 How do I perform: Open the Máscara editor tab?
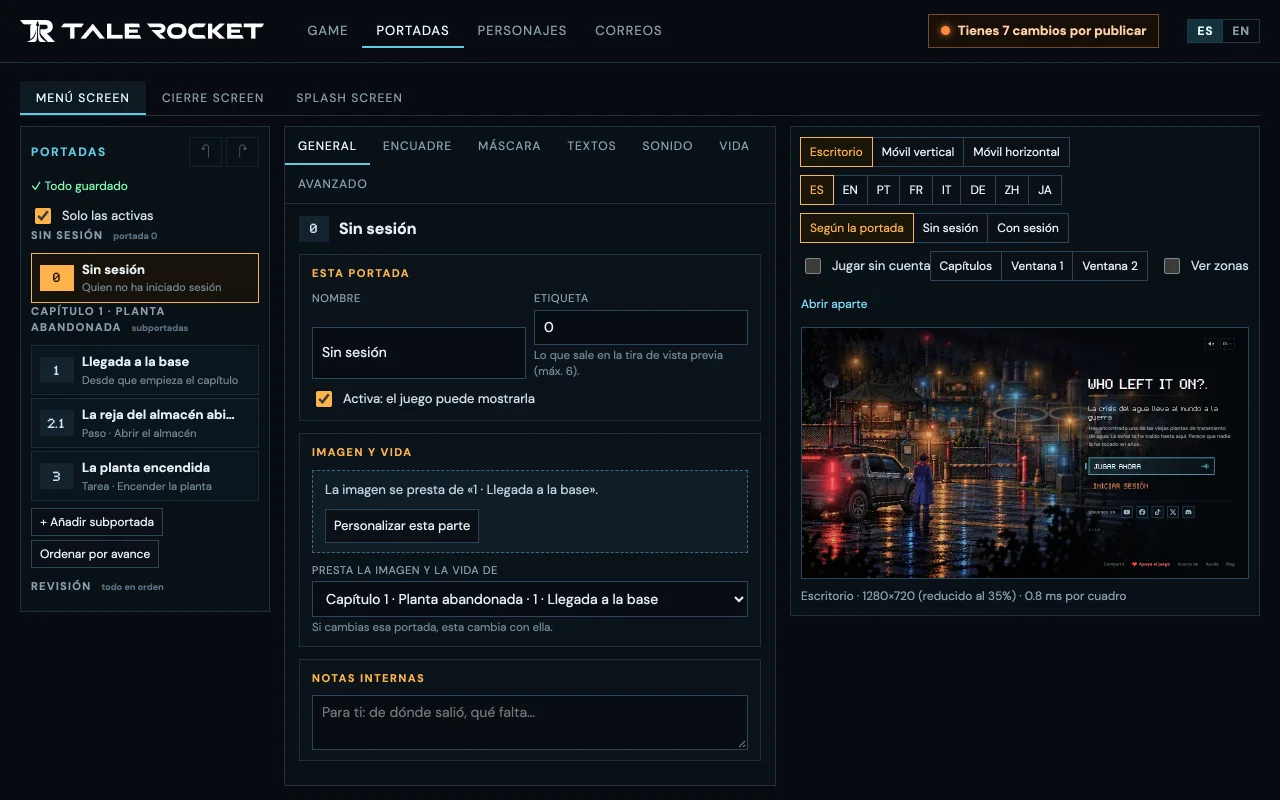[509, 146]
